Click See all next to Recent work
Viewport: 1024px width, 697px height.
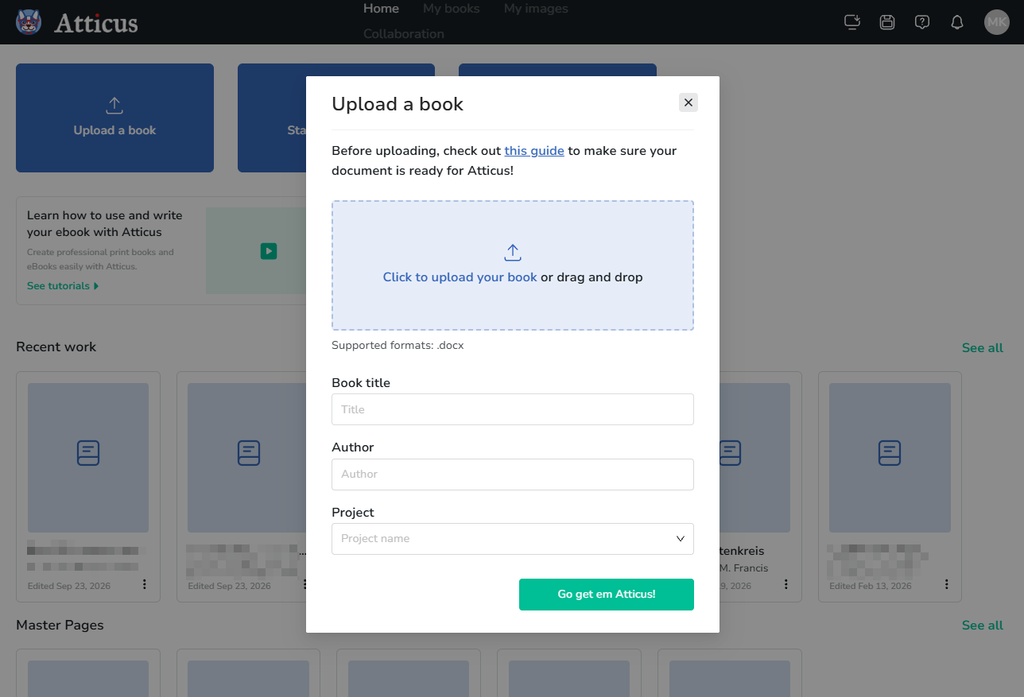(982, 348)
